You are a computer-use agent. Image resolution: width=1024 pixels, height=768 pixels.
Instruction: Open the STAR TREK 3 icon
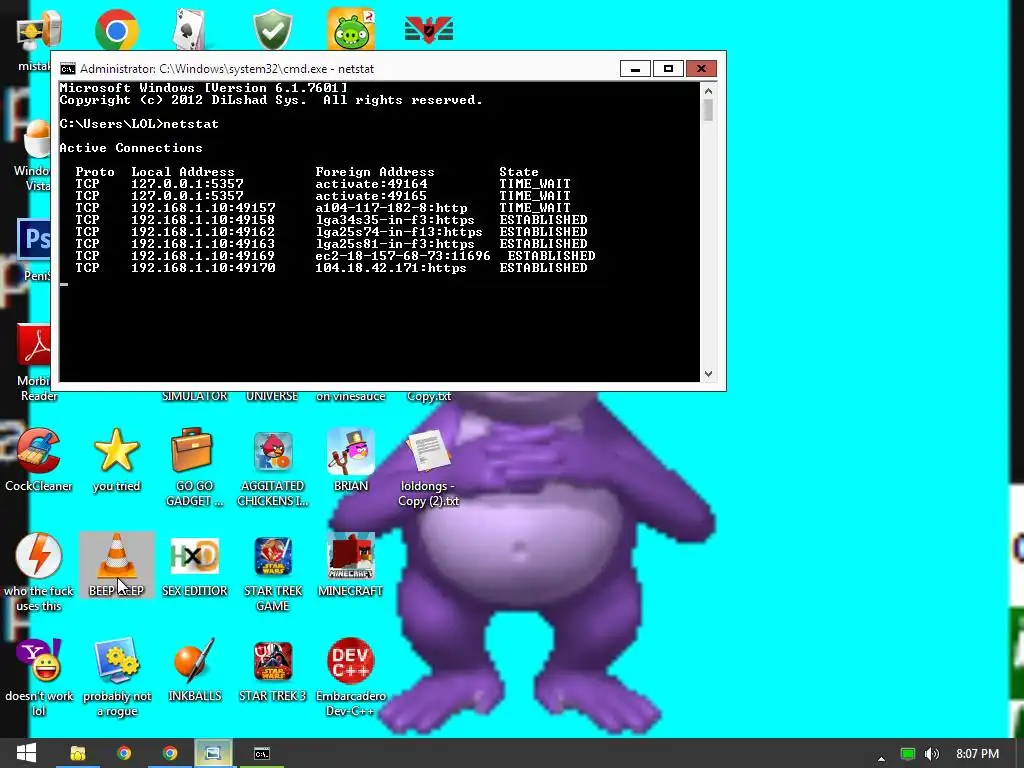coord(272,669)
